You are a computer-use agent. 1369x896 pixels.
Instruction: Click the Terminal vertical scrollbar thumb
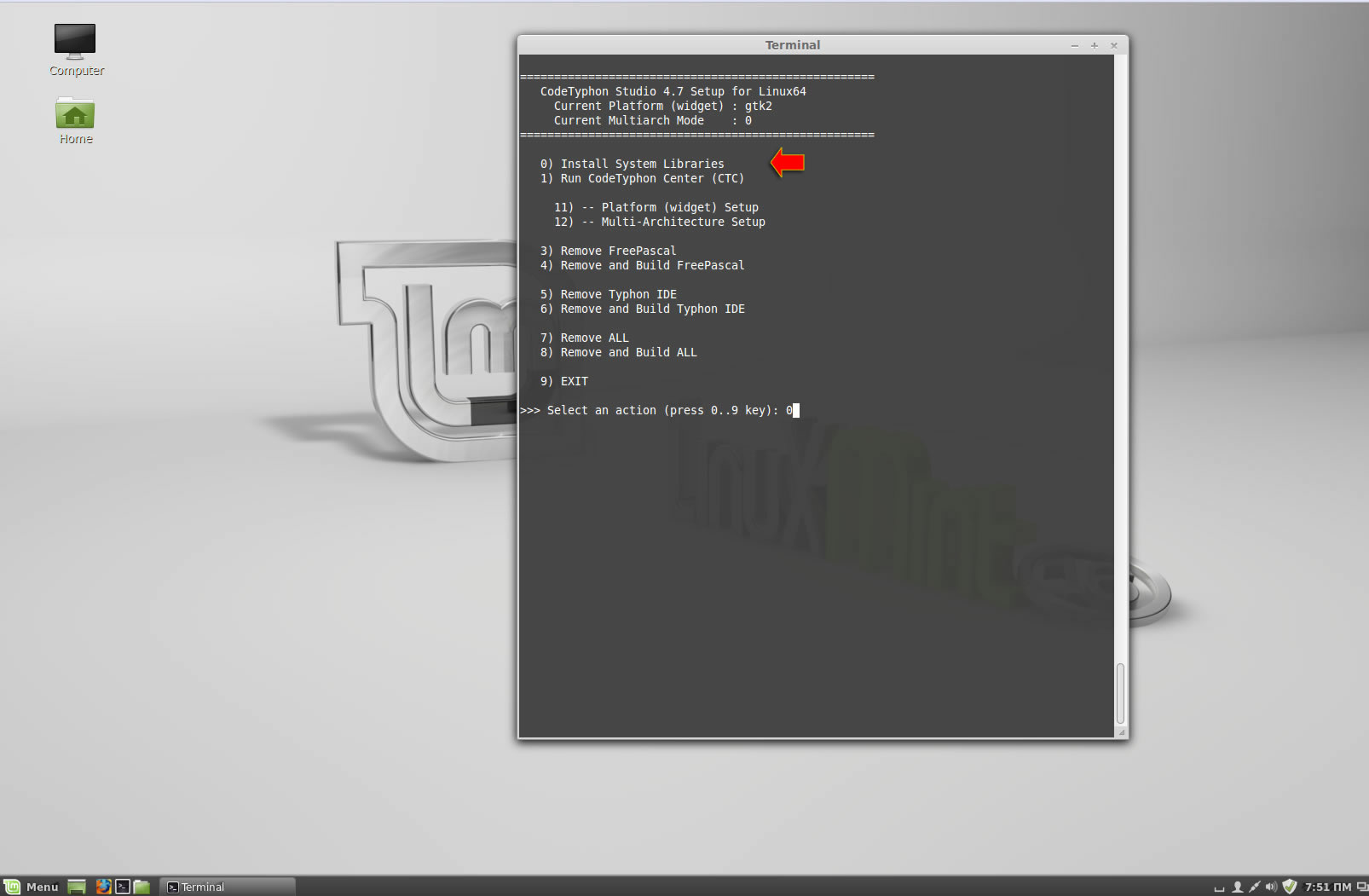click(1120, 693)
